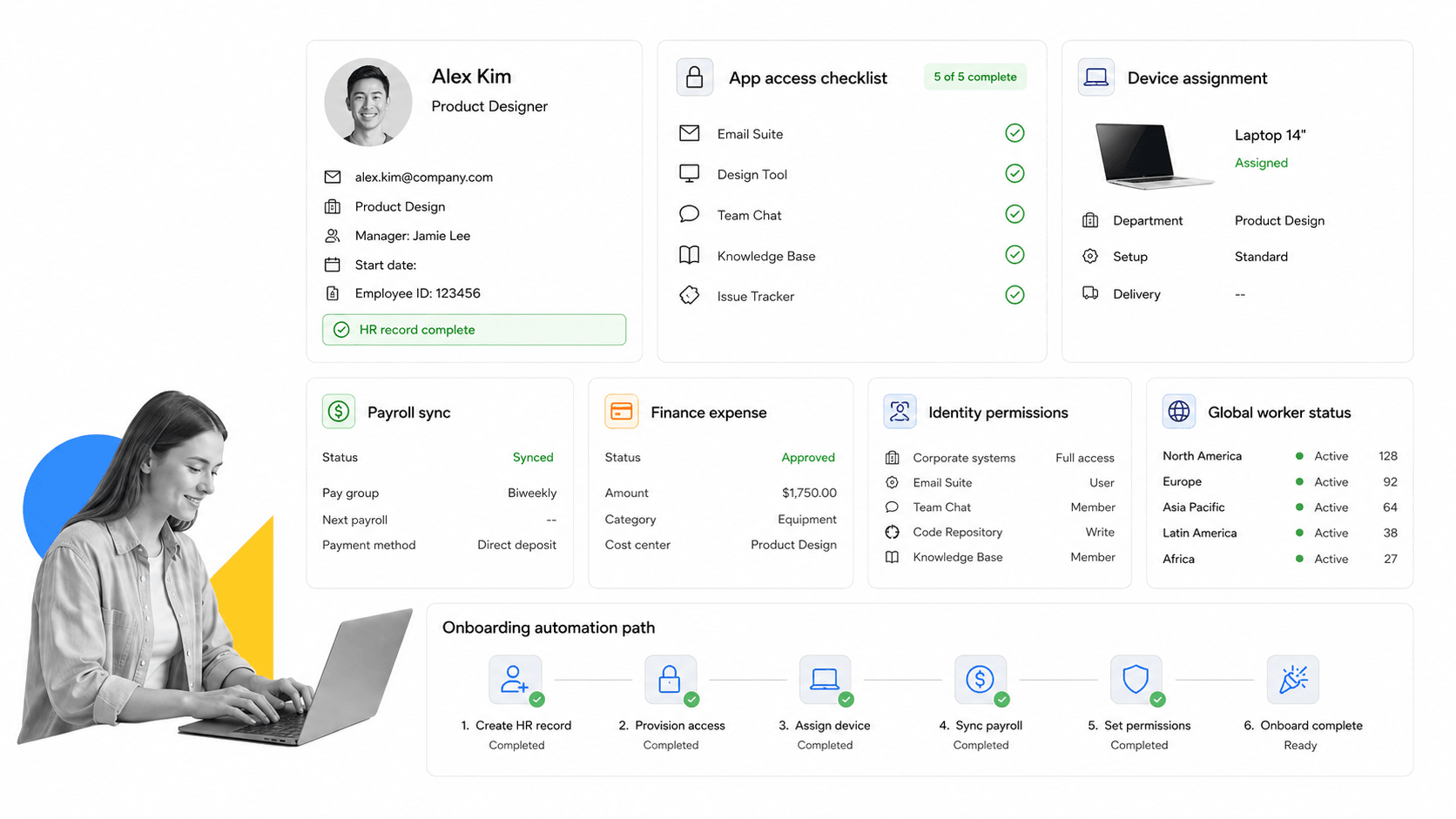The height and width of the screenshot is (819, 1456).
Task: Click the Product Designer job title
Action: pos(489,106)
